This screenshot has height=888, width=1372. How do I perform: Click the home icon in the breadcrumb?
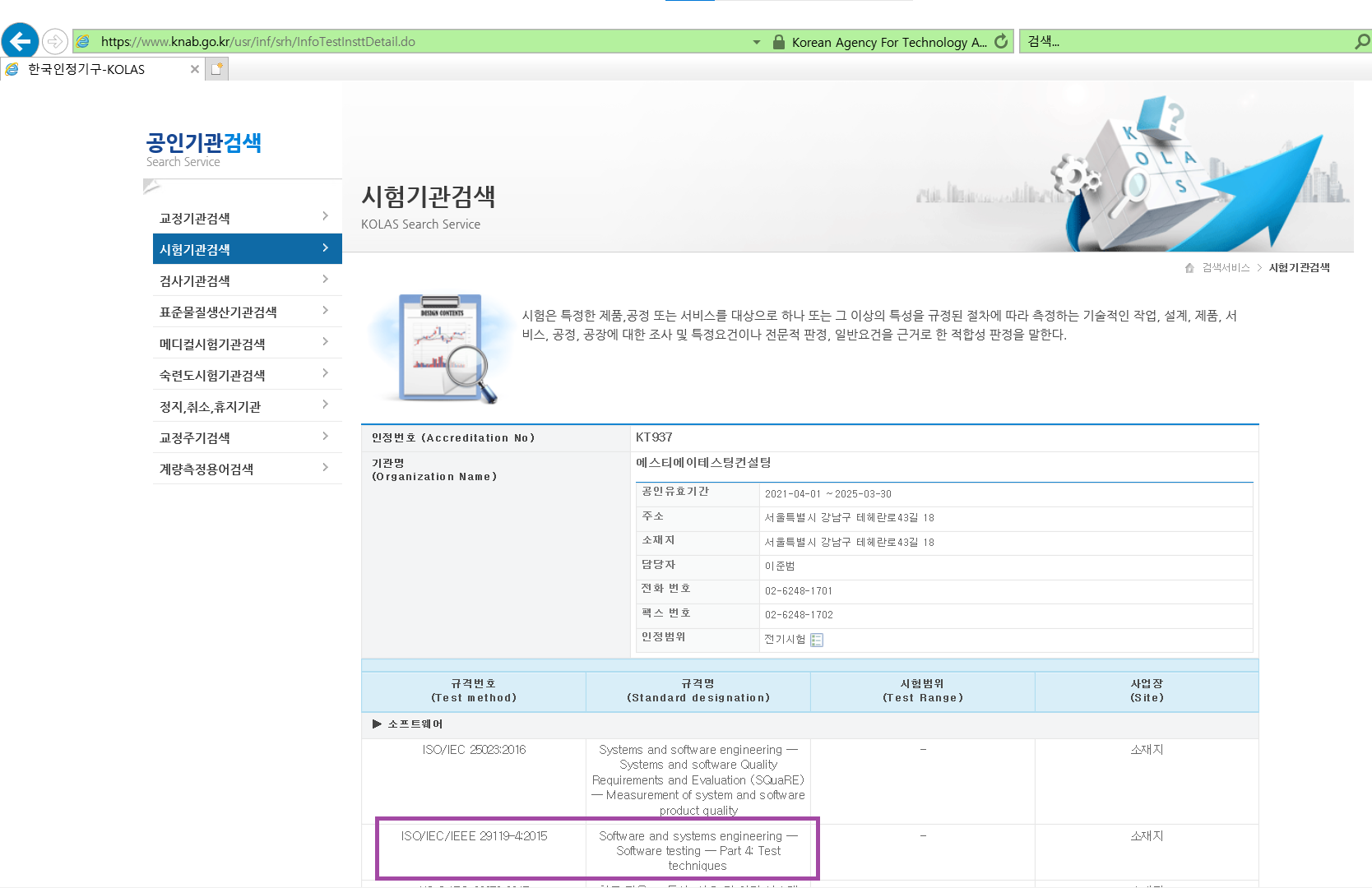tap(1189, 267)
